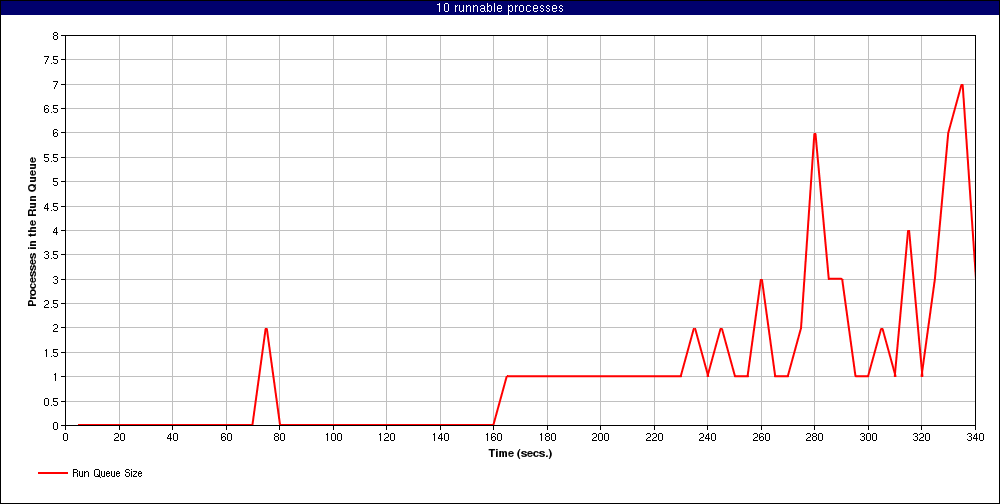1000x504 pixels.
Task: Click the peak of 2 at 235 seconds
Action: (x=695, y=328)
